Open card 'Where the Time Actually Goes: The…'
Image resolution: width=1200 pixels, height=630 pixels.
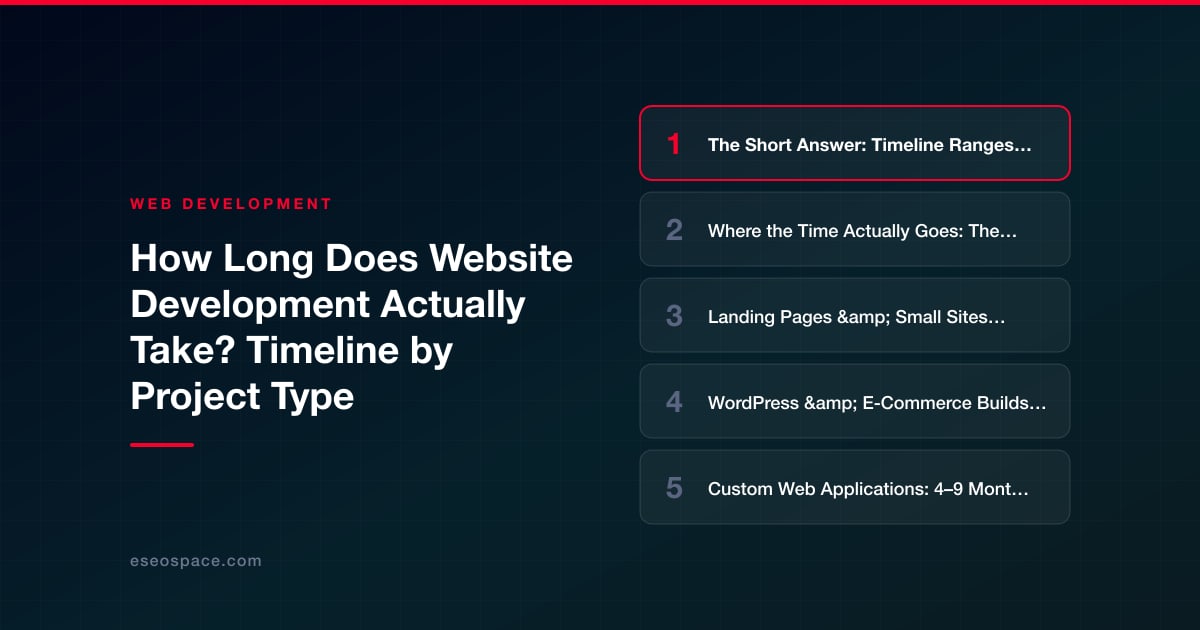pyautogui.click(x=855, y=229)
